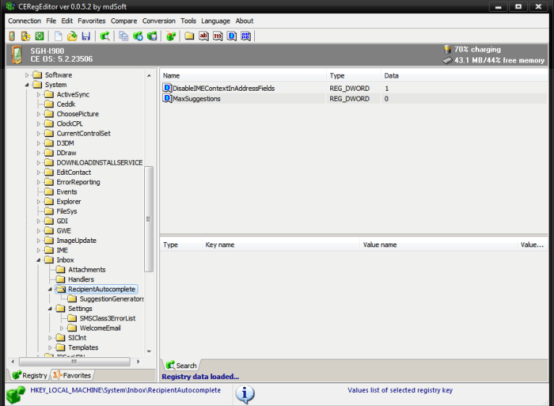Open the Tools menu
Screen dimensions: 554x406
tap(188, 21)
